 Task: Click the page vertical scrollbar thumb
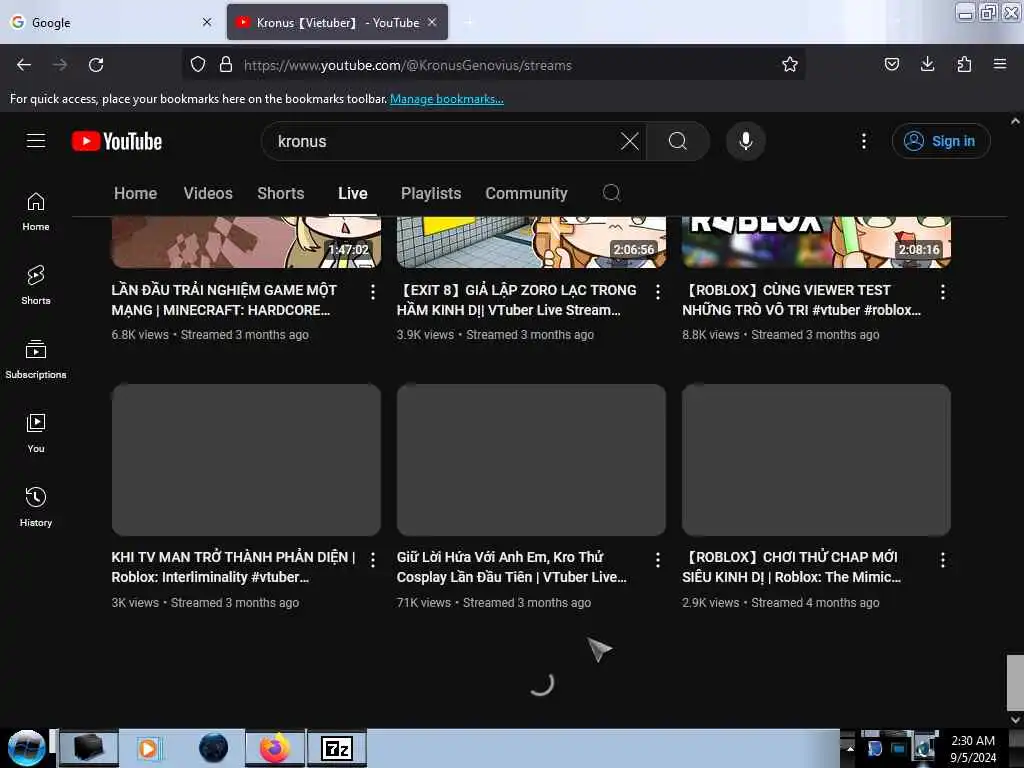(x=1015, y=682)
